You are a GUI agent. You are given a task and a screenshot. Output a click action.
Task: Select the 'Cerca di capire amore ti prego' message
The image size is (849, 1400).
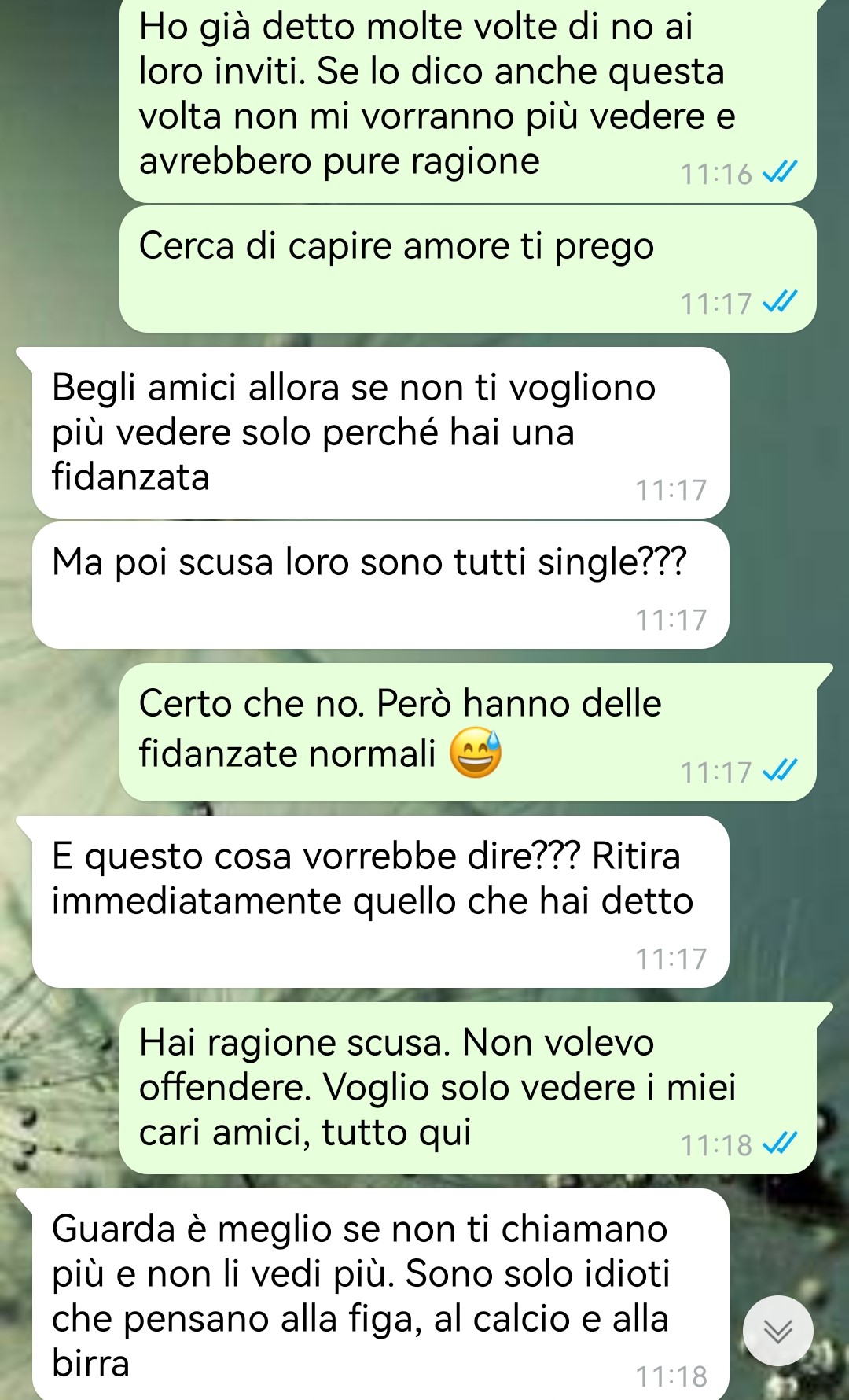click(468, 269)
